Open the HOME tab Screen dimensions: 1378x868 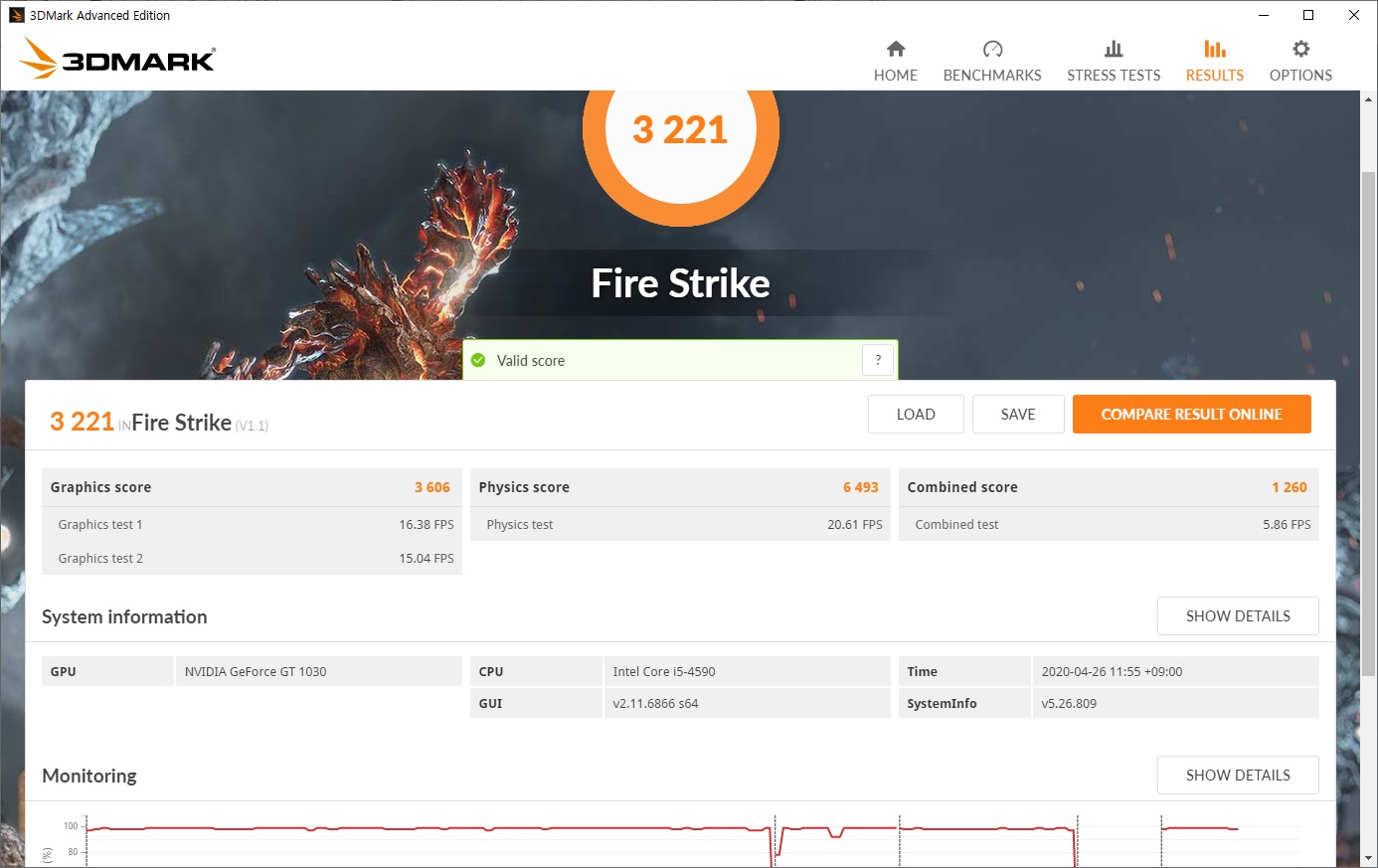click(x=896, y=61)
